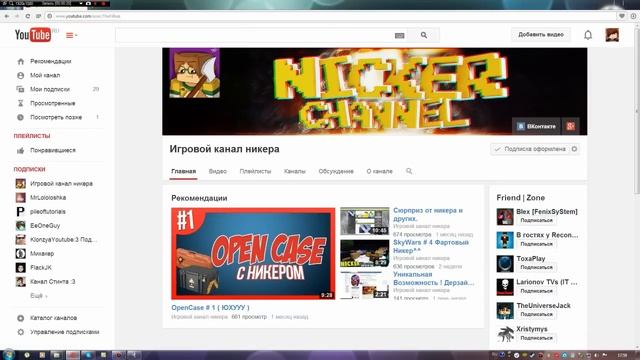Viewport: 640px width, 360px height.
Task: Open TheUniverseJack channel name
Action: tap(543, 306)
